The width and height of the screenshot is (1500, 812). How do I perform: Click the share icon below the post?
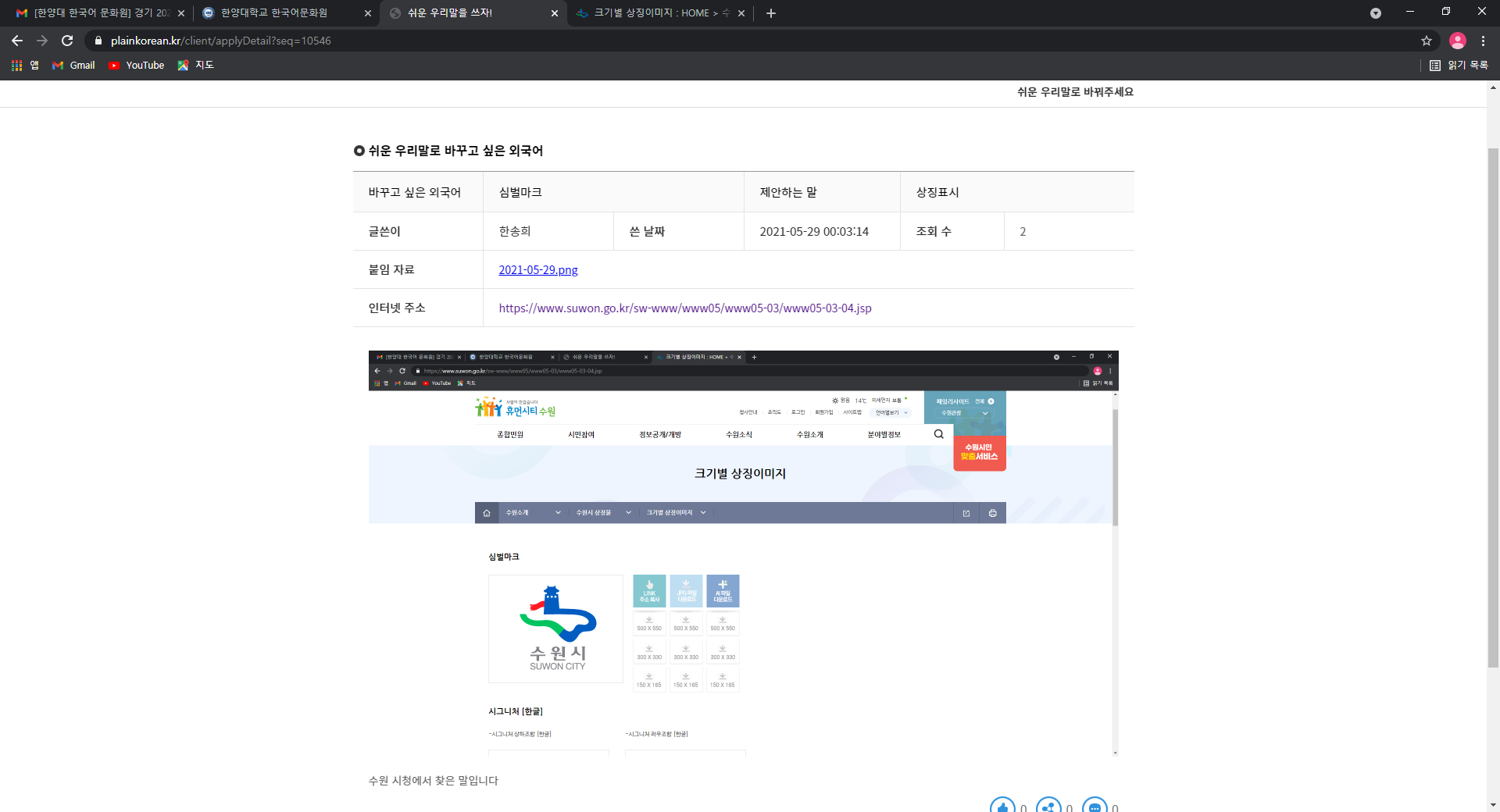pyautogui.click(x=1048, y=807)
